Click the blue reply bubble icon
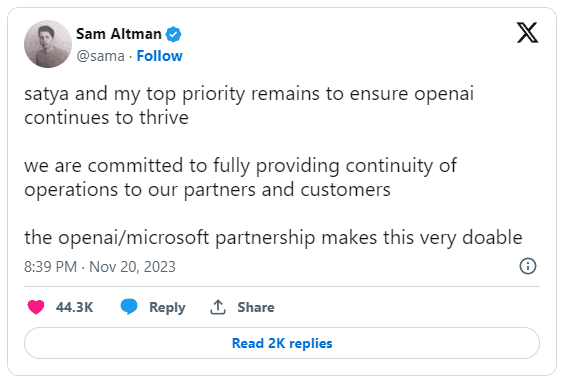564x382 pixels. point(129,307)
